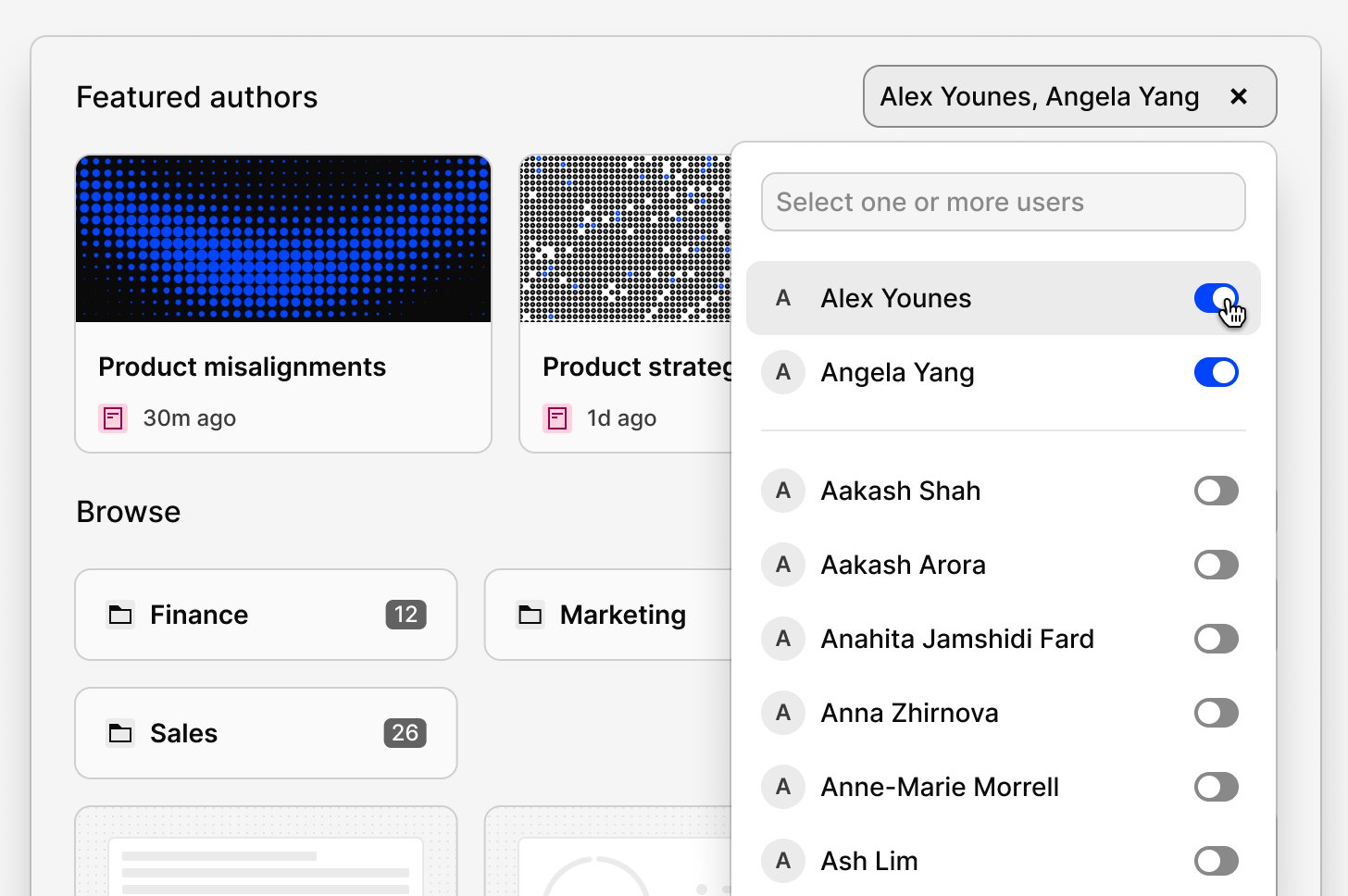Viewport: 1348px width, 896px height.
Task: Open the Finance folder
Action: click(266, 615)
